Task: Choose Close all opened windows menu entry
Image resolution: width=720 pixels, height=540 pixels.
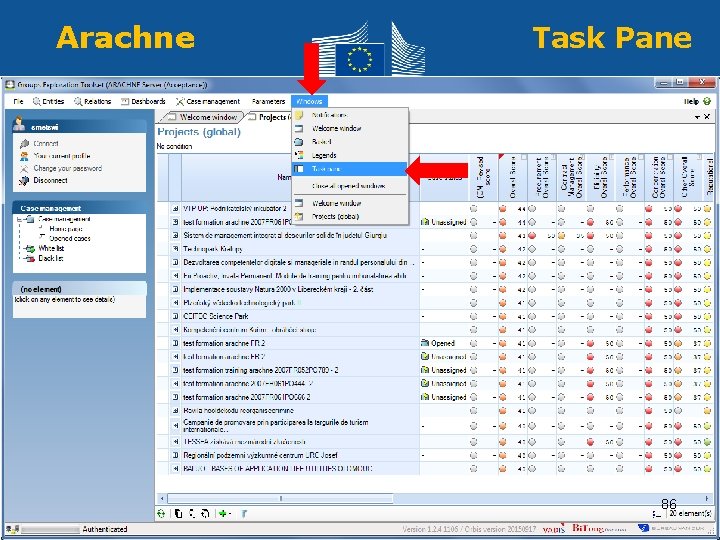Action: [349, 186]
